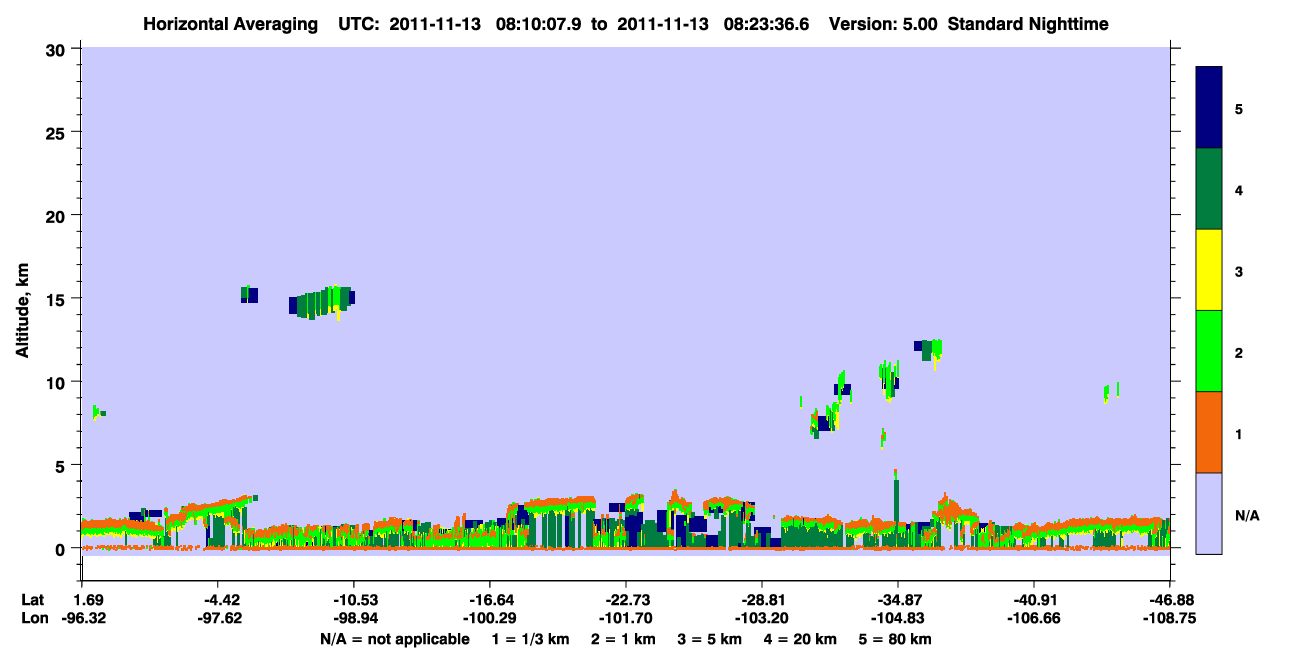Click the y-axis tick label '20'
The height and width of the screenshot is (667, 1300).
point(58,216)
